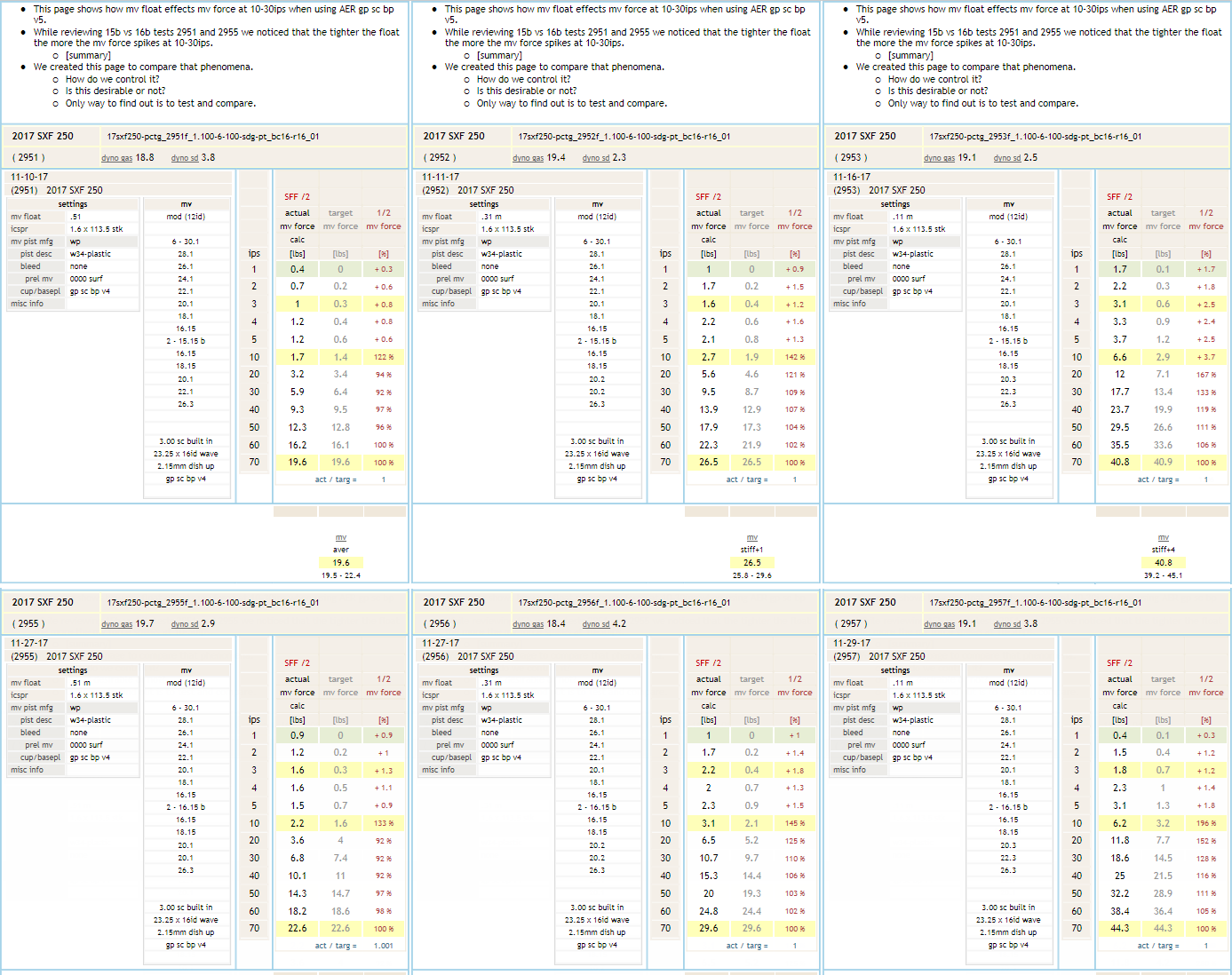The width and height of the screenshot is (1232, 975).
Task: Click the 11-10-17 date cell
Action: (29, 177)
